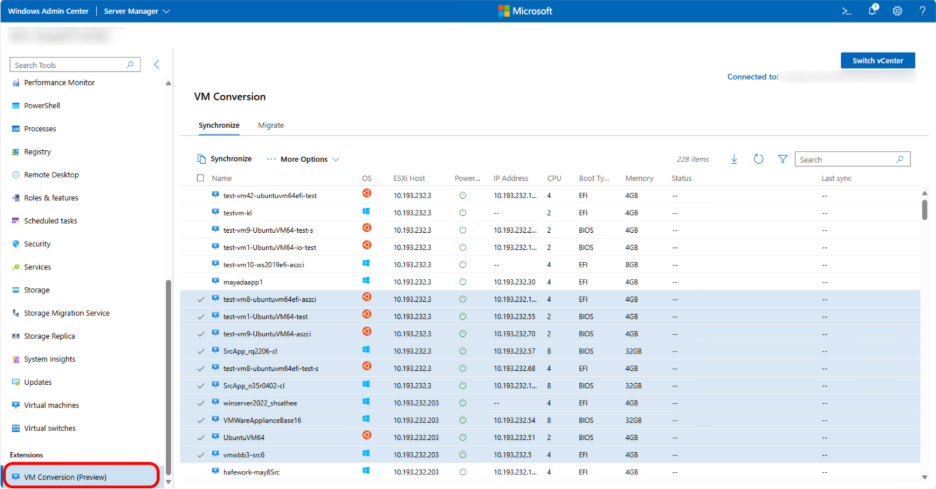Click the Switch vCenter button
Viewport: 936px width, 489px height.
[877, 61]
